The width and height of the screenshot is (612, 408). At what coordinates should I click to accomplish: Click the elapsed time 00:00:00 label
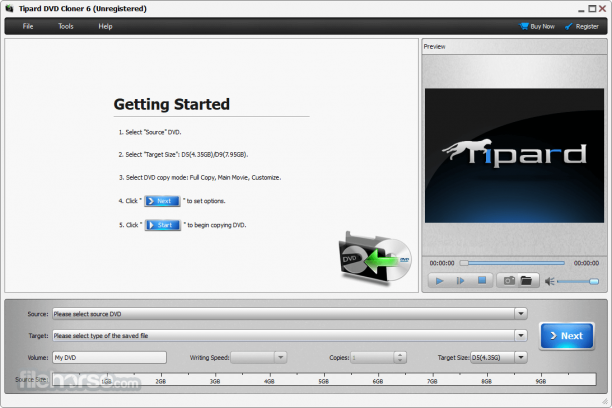click(442, 263)
